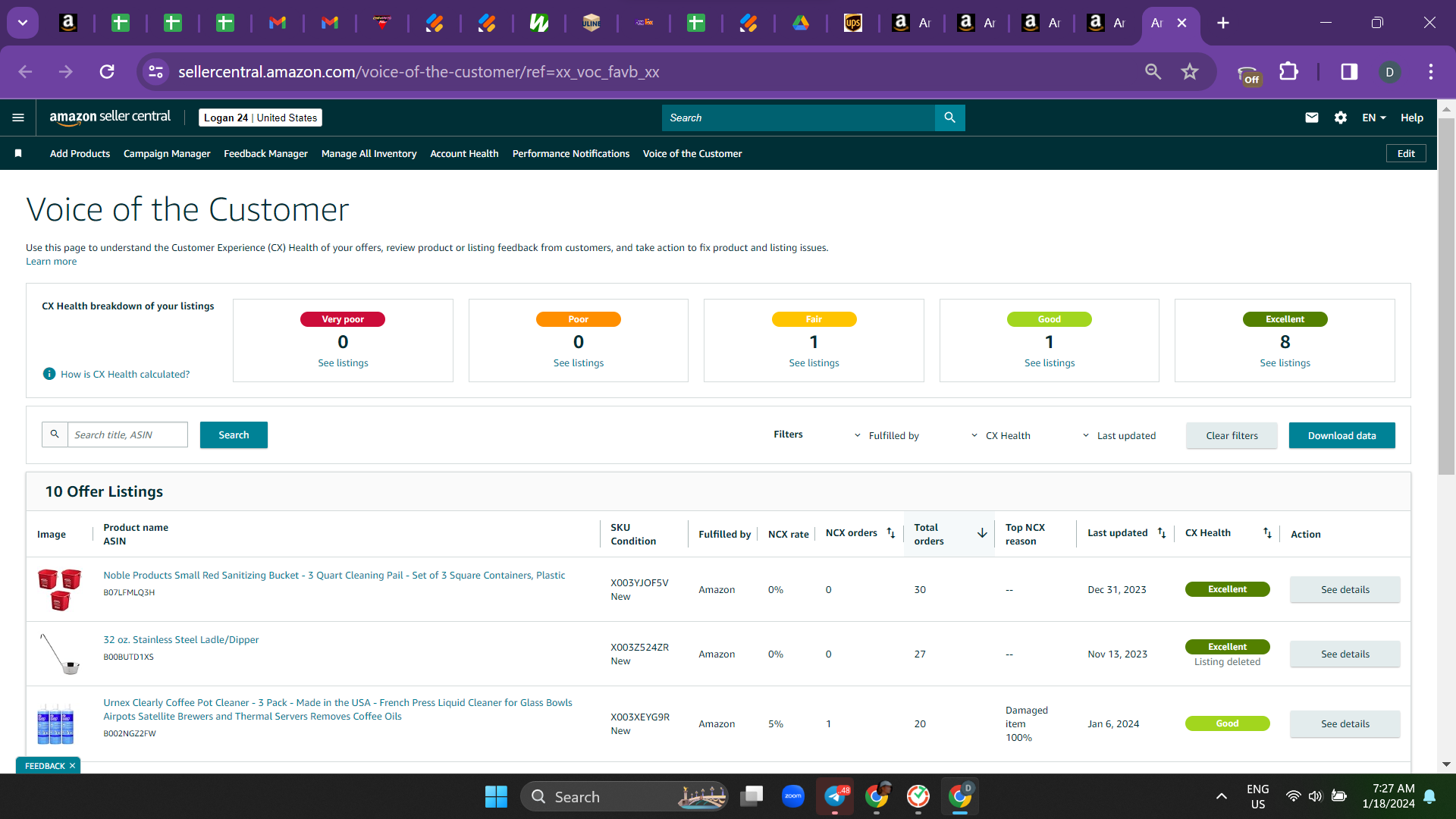Open Help in the header
This screenshot has width=1456, height=819.
[x=1411, y=118]
